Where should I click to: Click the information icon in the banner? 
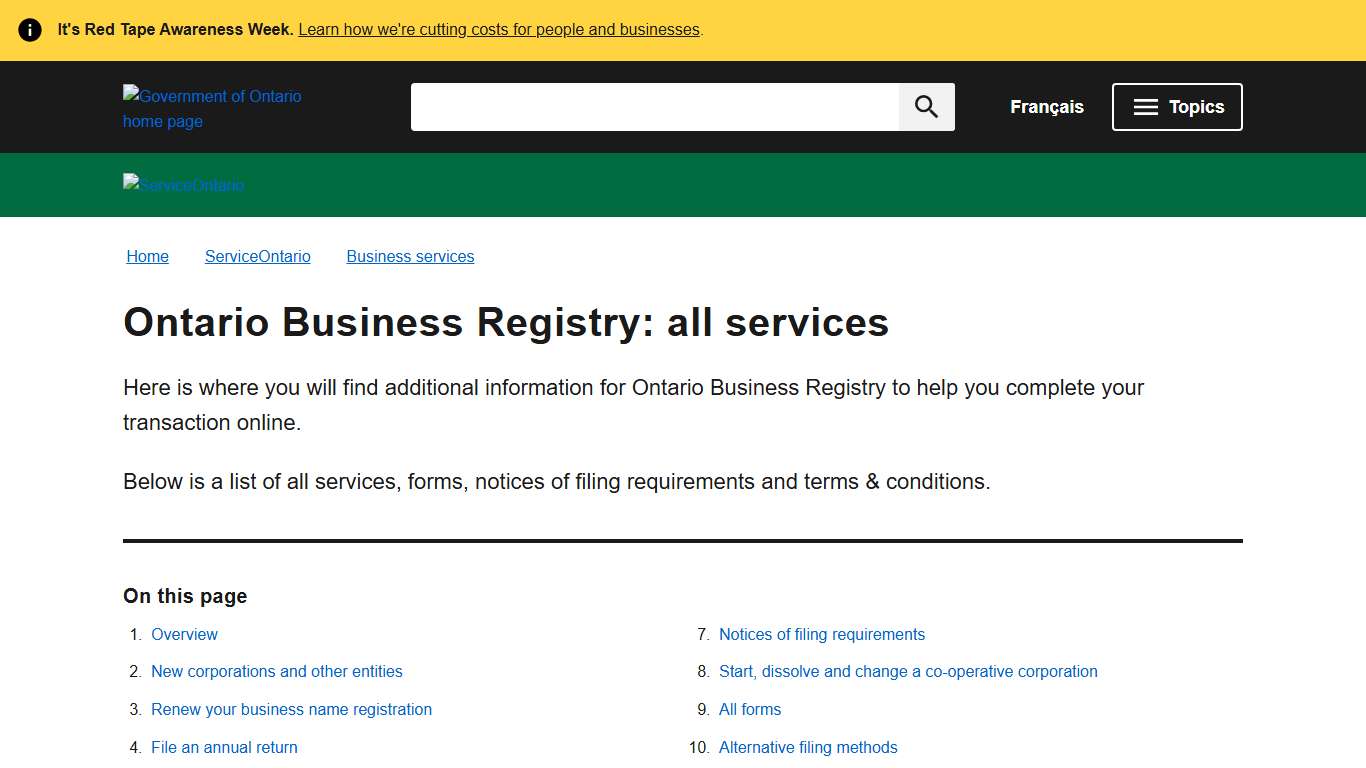coord(29,29)
